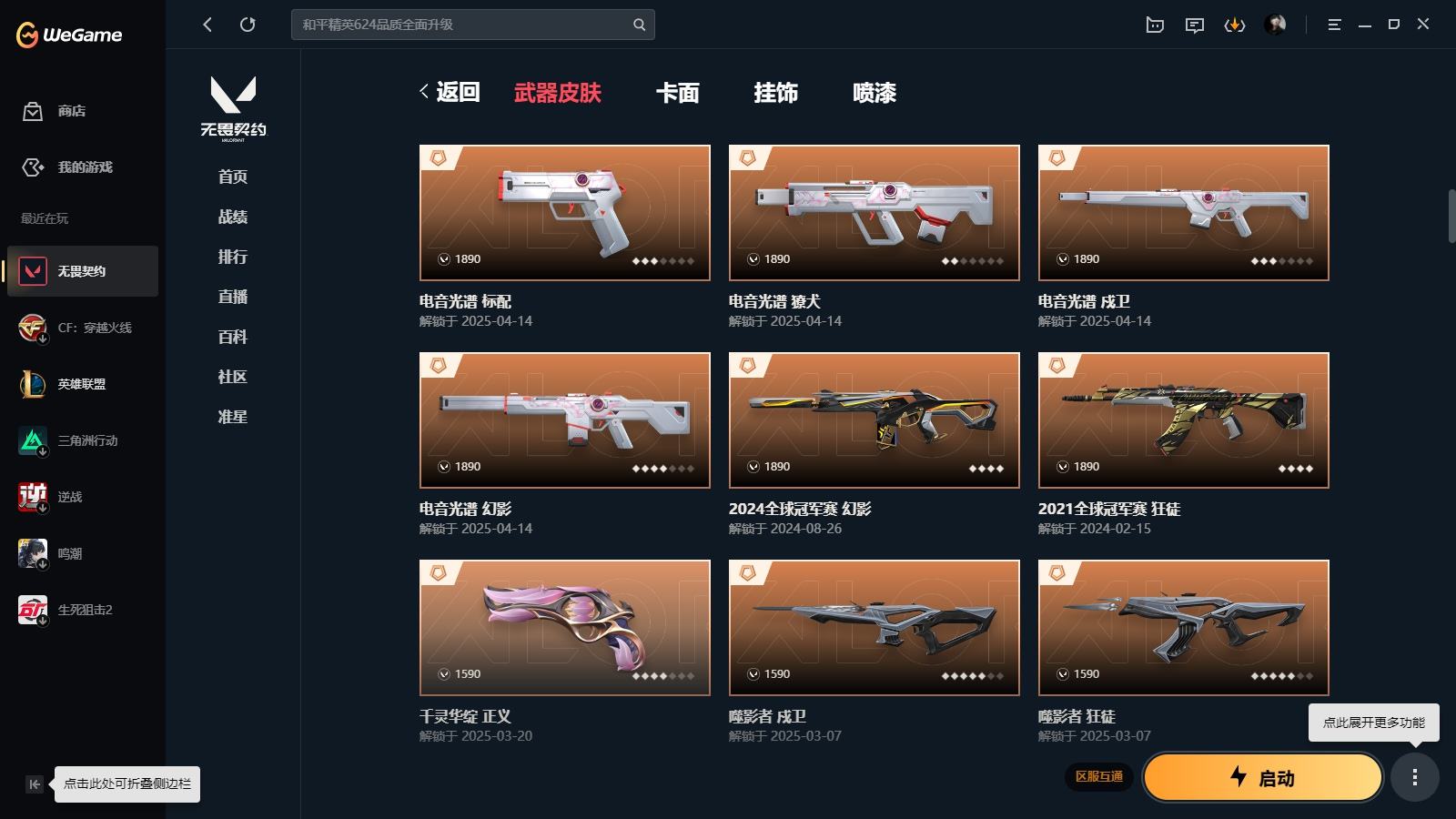1456x819 pixels.
Task: Open the messages chat icon
Action: pyautogui.click(x=1195, y=25)
